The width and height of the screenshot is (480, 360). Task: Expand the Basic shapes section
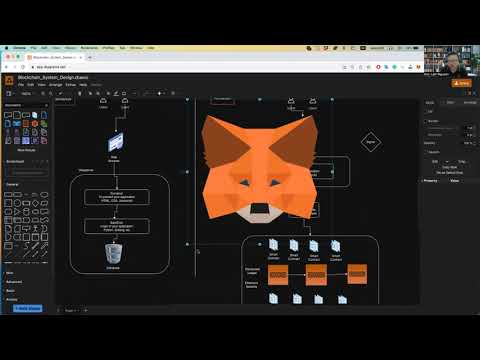pyautogui.click(x=10, y=291)
